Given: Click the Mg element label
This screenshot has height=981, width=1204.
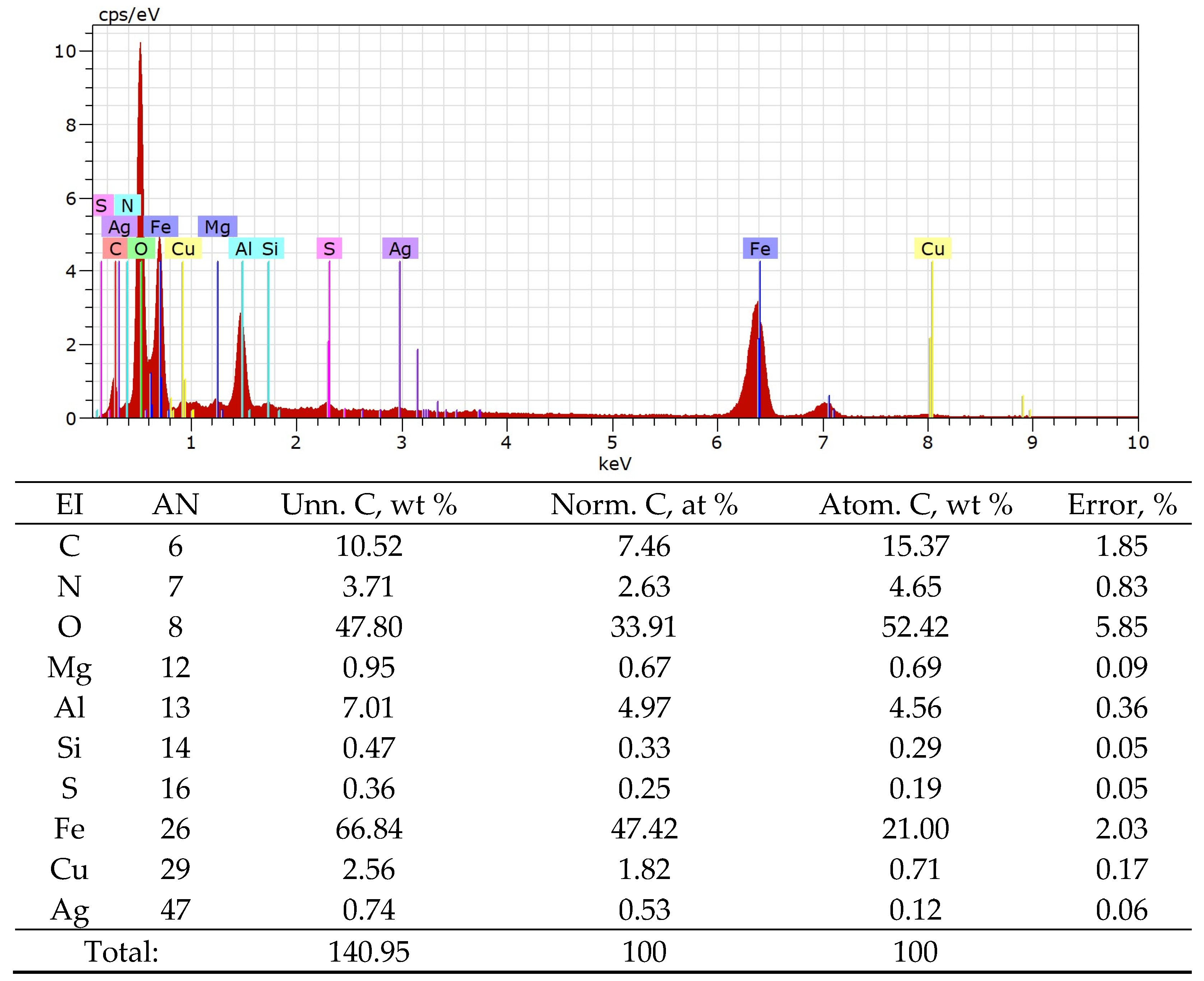Looking at the screenshot, I should pos(217,227).
